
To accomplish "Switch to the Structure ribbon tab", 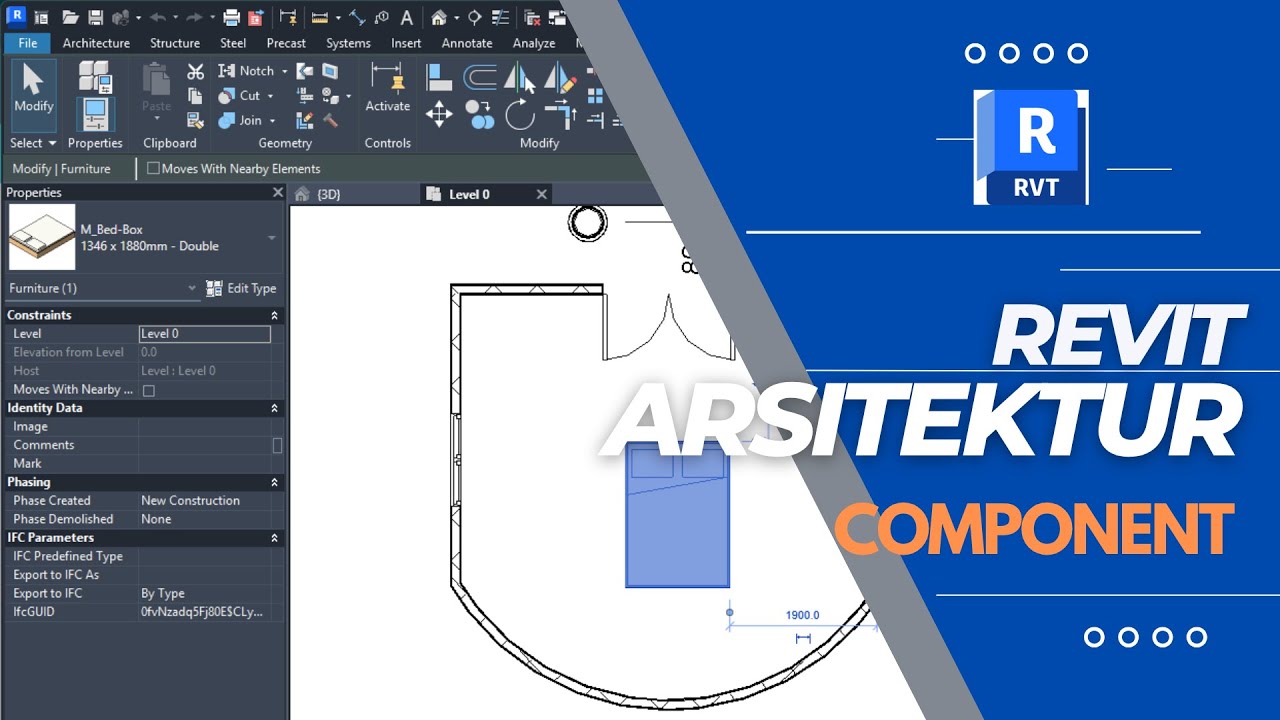I will [x=175, y=43].
